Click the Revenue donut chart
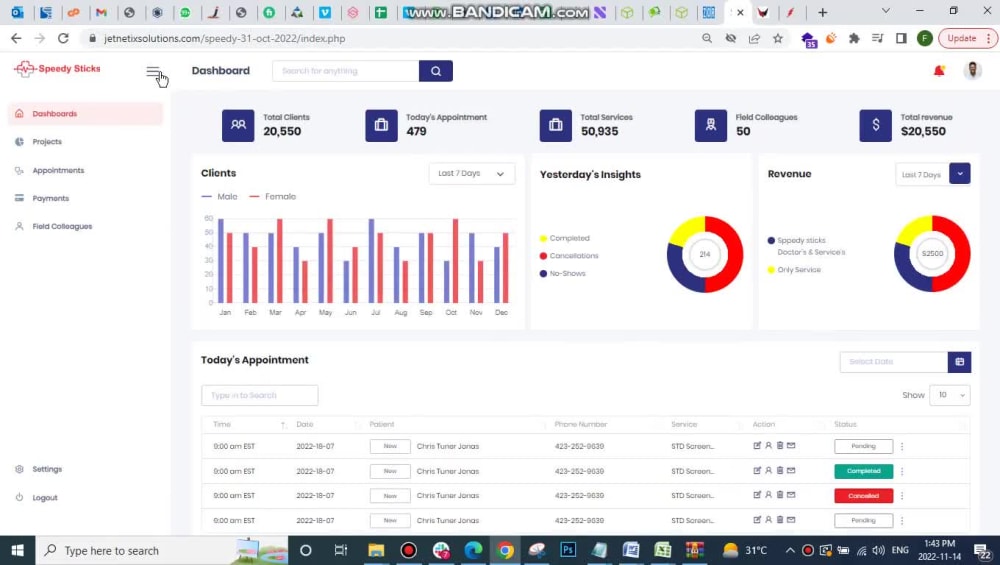The width and height of the screenshot is (1000, 565). click(x=932, y=254)
